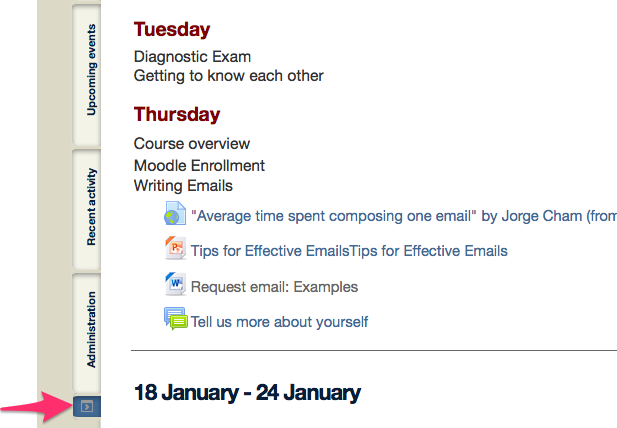Open Tips for Effective Emails presentation link

[x=349, y=251]
